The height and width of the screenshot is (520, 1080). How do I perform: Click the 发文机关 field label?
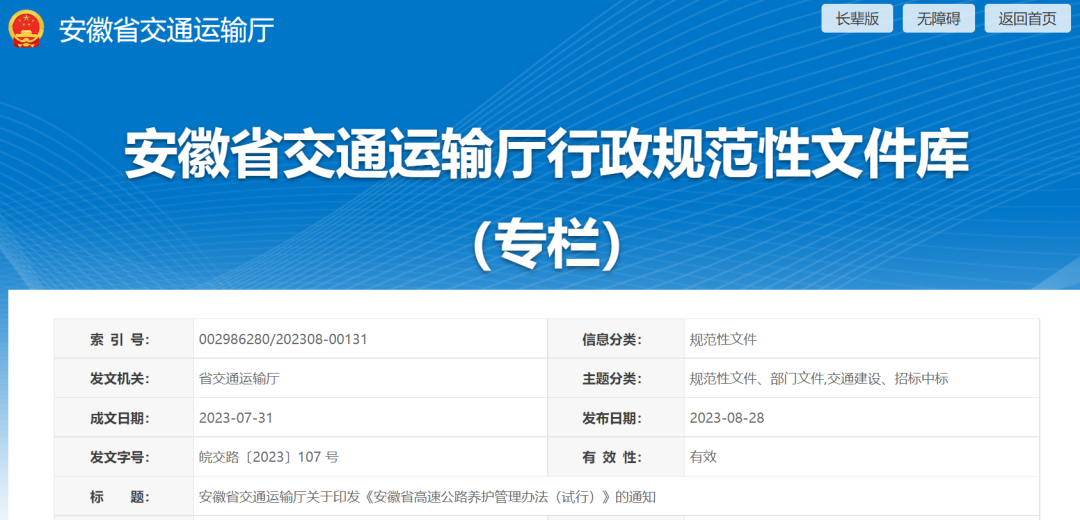pyautogui.click(x=119, y=378)
